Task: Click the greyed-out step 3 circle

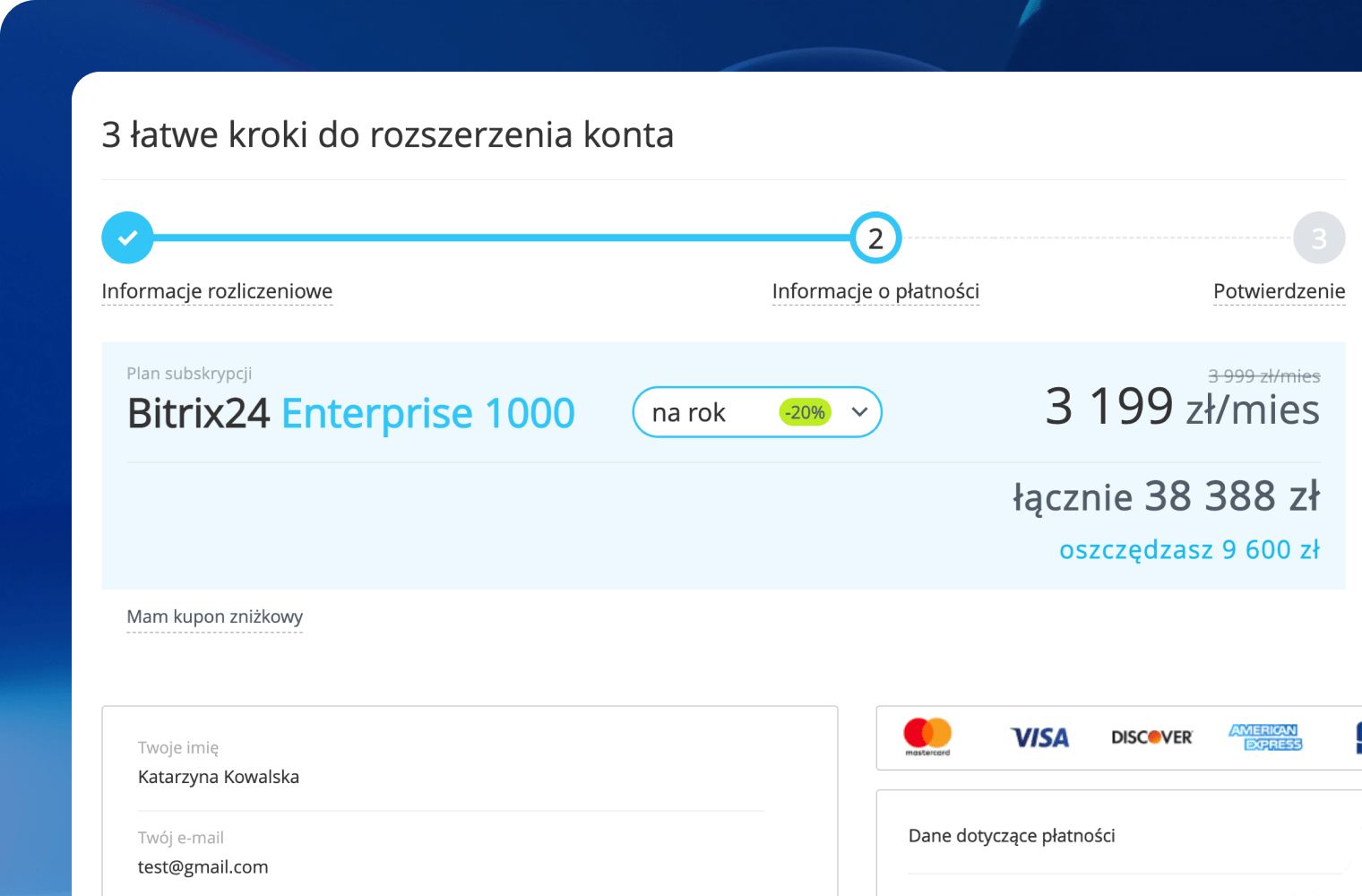Action: 1318,237
